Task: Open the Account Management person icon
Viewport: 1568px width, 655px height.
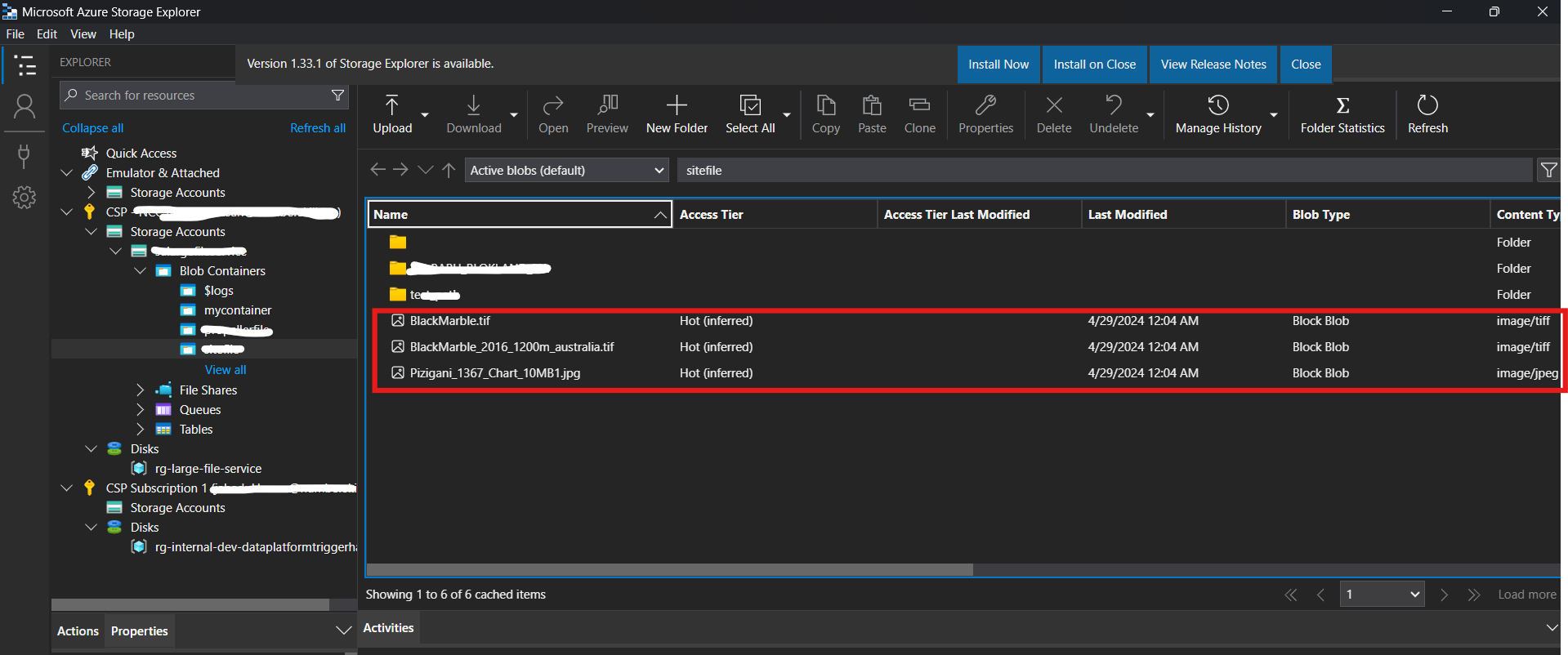Action: click(25, 106)
